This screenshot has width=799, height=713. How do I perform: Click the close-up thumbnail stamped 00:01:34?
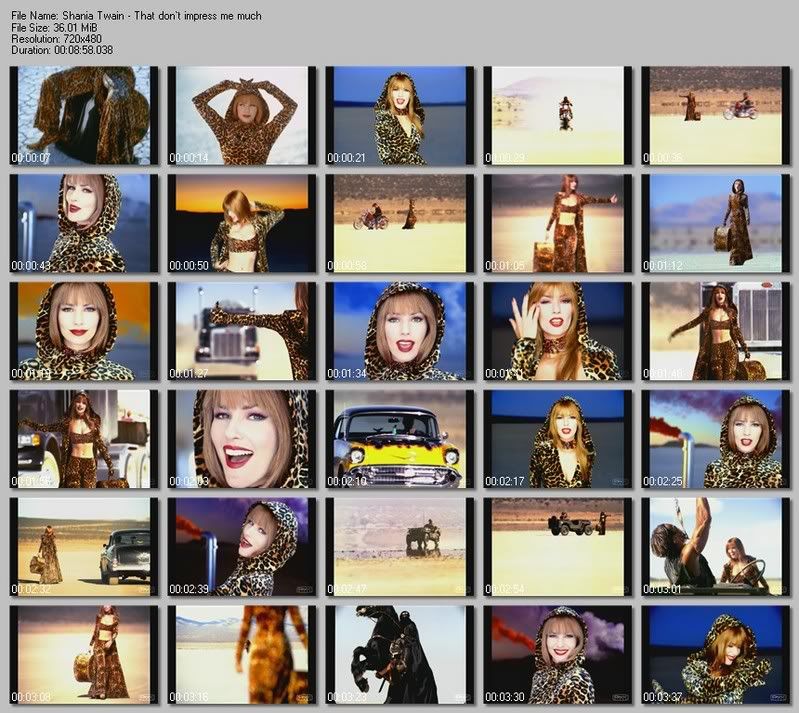point(400,331)
